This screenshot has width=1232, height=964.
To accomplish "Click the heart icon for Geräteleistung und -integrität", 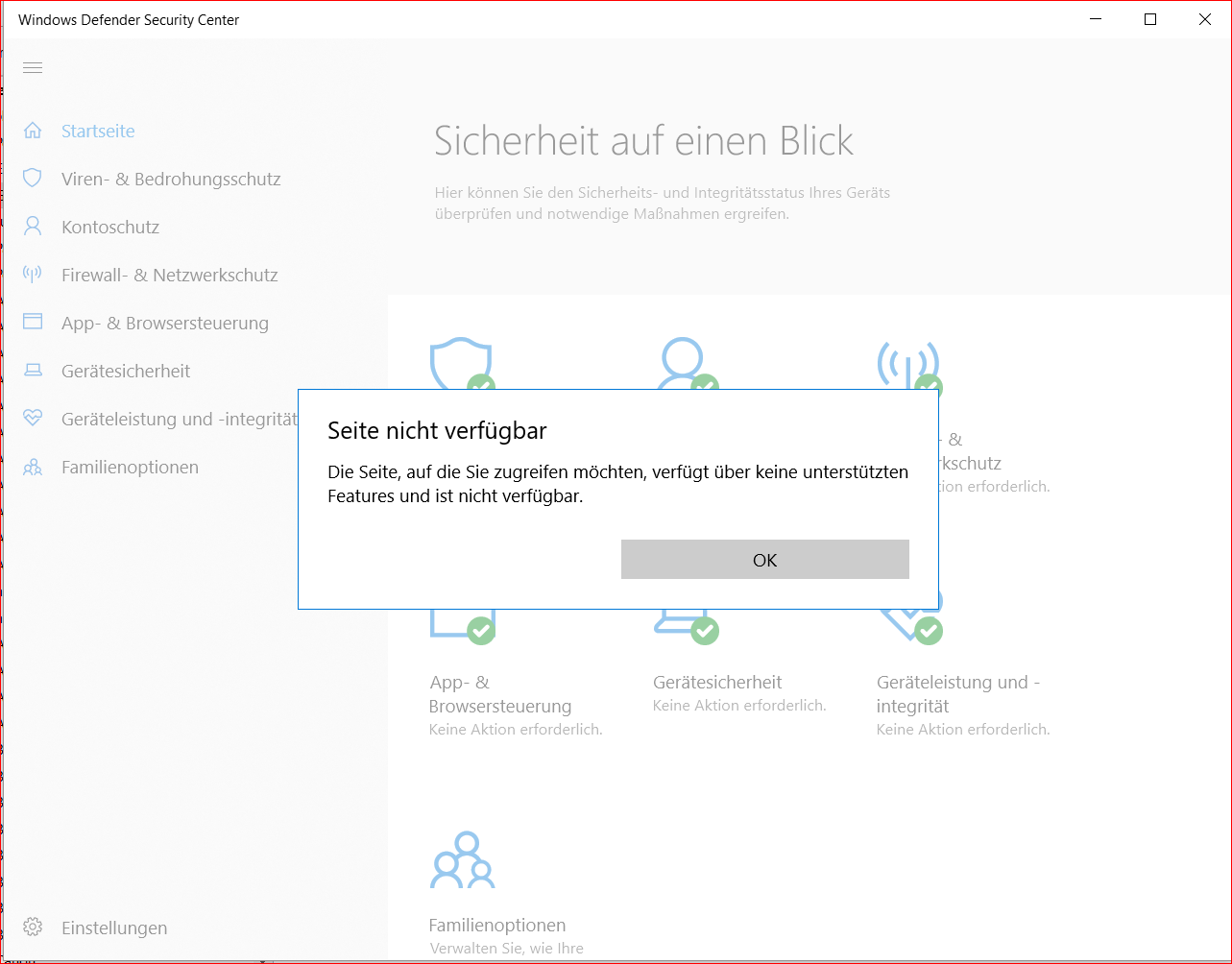I will pos(33,419).
